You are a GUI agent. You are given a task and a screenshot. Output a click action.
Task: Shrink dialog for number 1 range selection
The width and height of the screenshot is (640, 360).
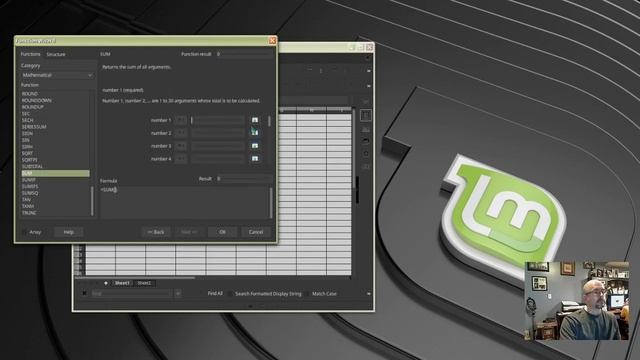[x=255, y=120]
